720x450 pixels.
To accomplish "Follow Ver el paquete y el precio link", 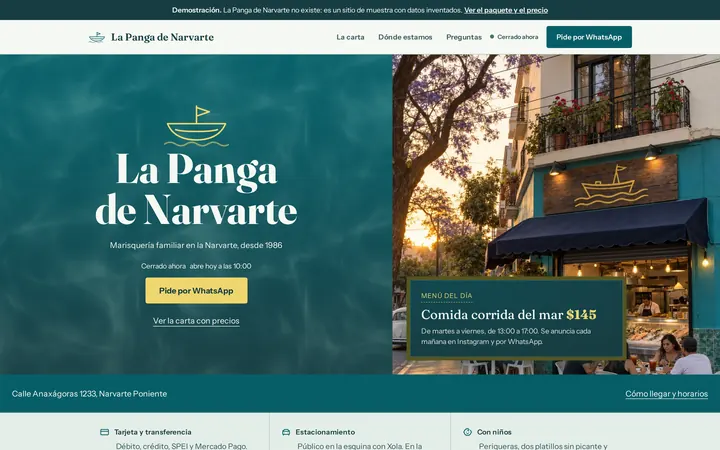I will (x=506, y=10).
